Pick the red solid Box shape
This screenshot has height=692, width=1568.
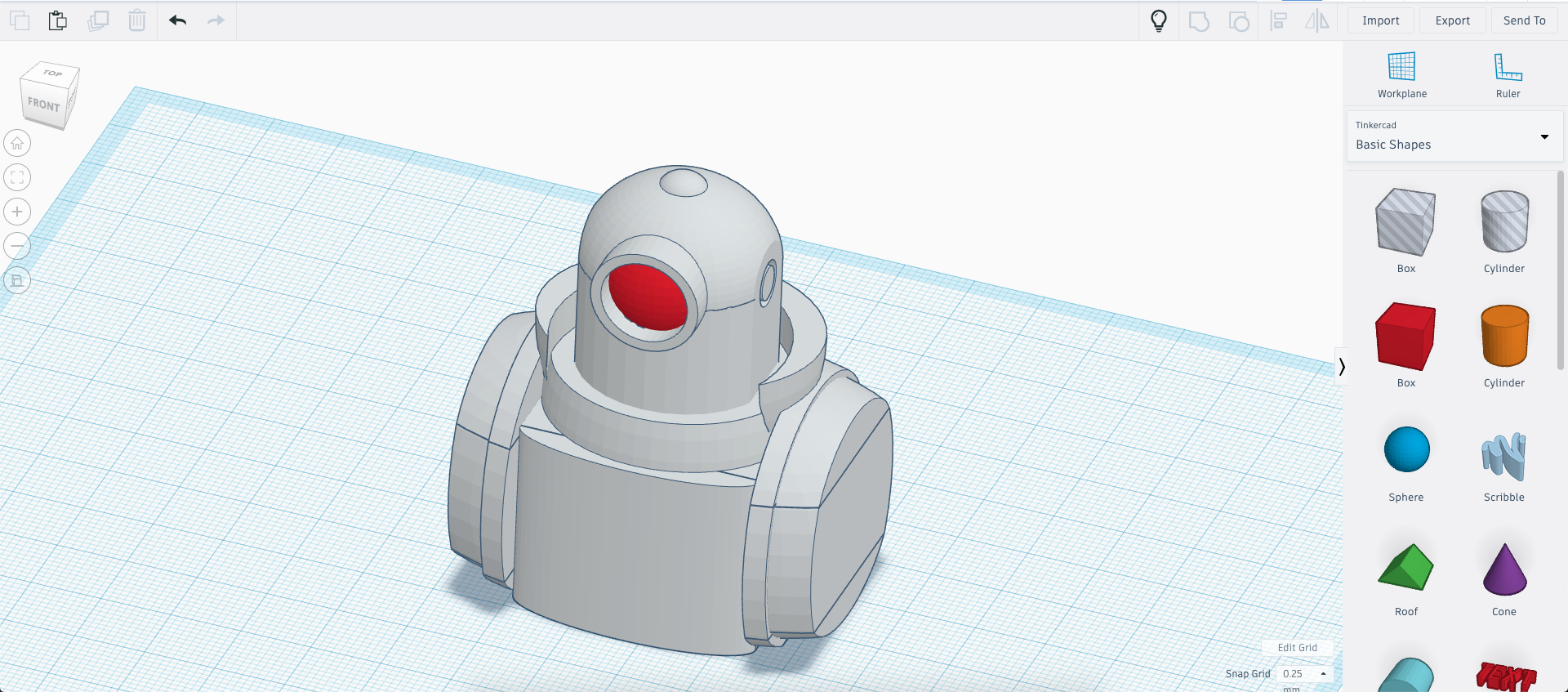coord(1405,337)
